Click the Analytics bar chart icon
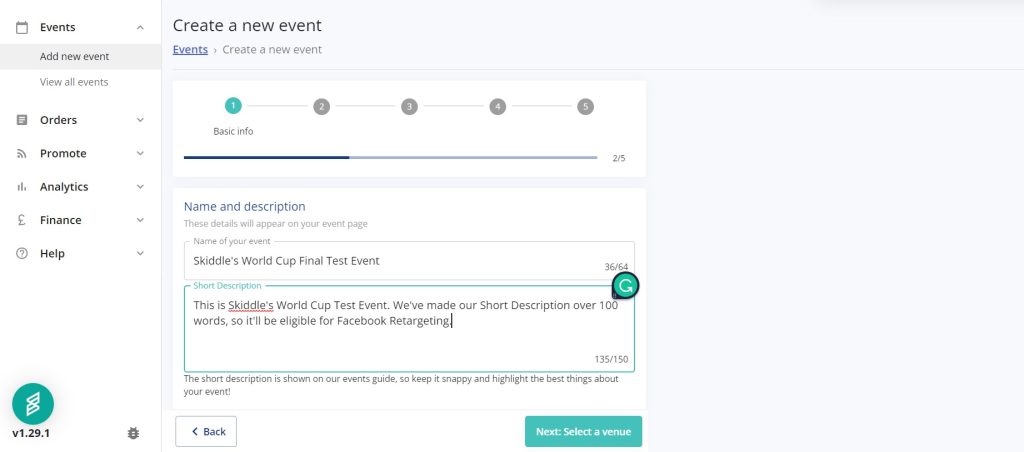This screenshot has height=452, width=1024. click(x=22, y=187)
